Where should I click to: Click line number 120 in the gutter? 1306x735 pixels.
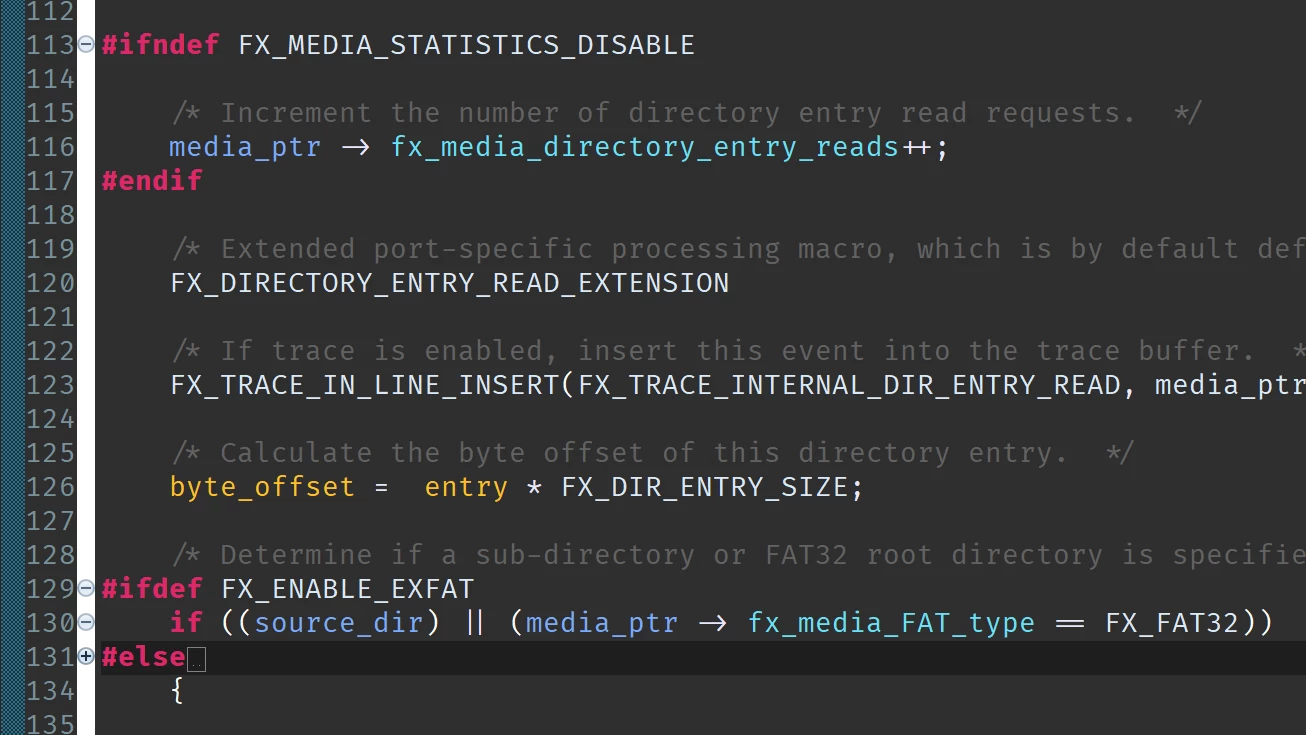51,283
